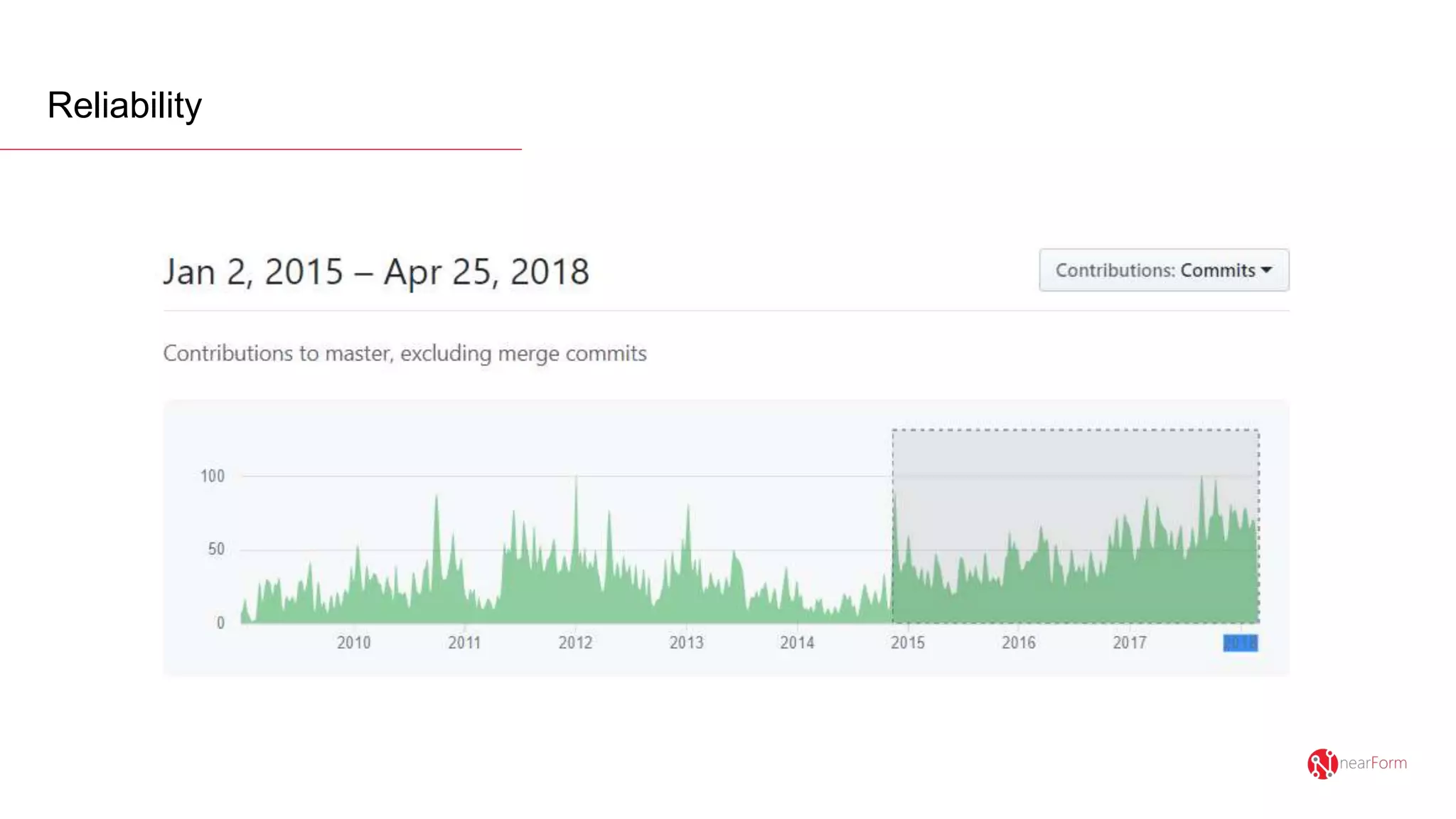Click the 2010 year label on axis
This screenshot has height=819, width=1456.
(353, 643)
